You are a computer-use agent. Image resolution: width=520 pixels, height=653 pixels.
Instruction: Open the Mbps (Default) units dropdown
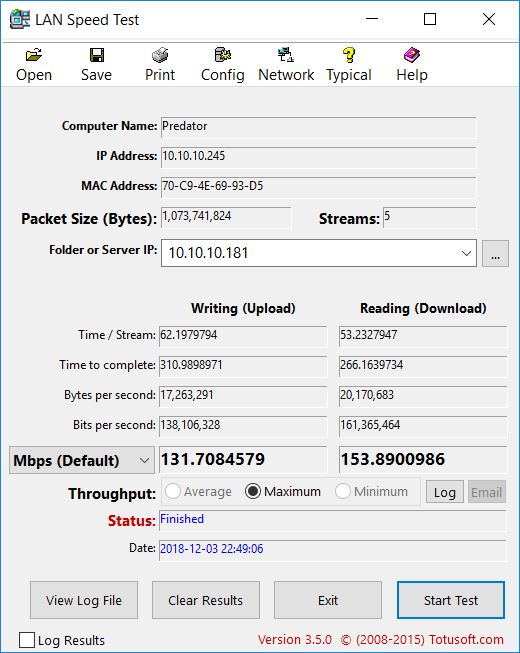point(82,460)
